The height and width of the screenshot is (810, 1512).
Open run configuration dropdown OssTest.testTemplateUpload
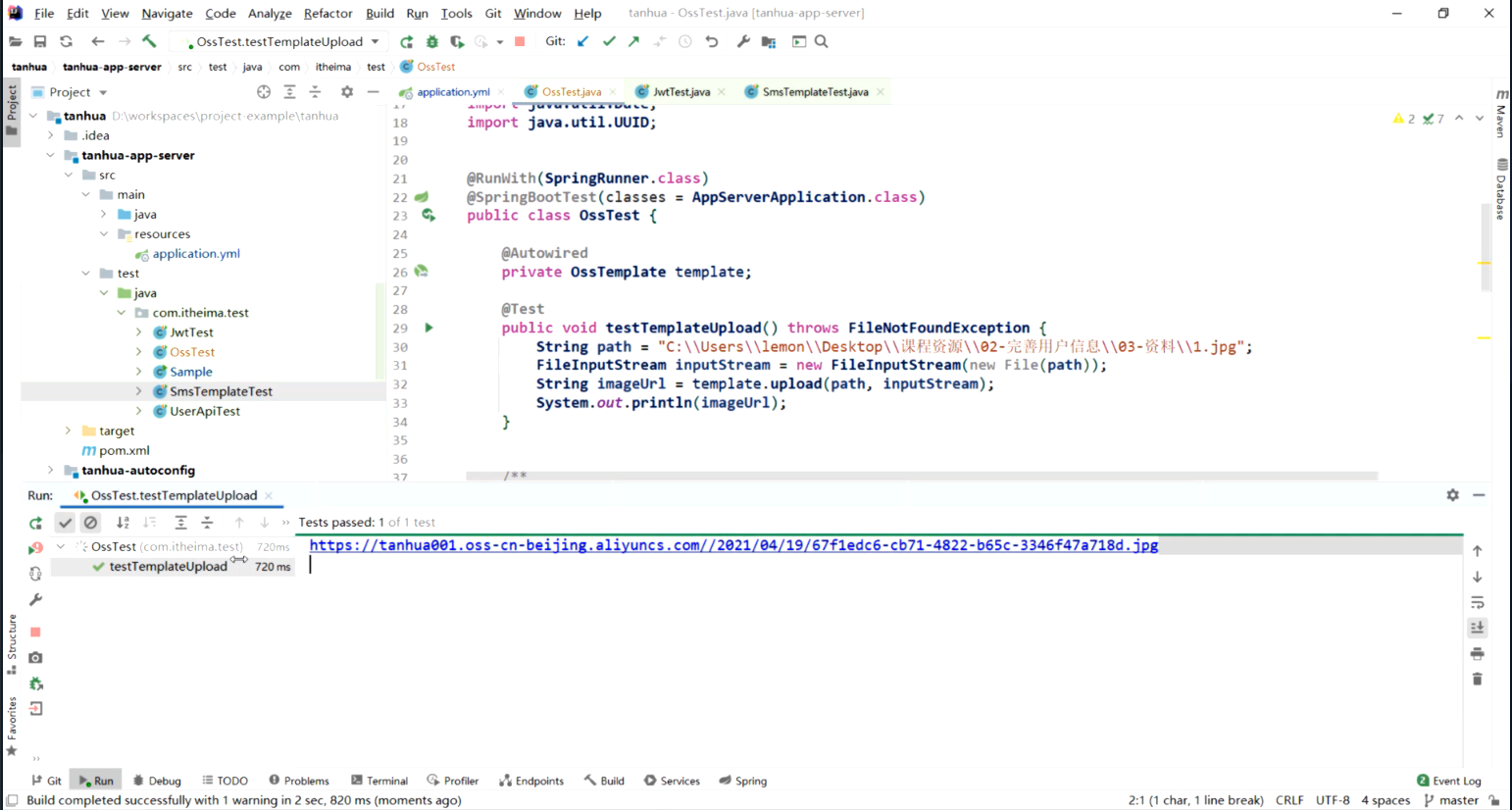[279, 41]
